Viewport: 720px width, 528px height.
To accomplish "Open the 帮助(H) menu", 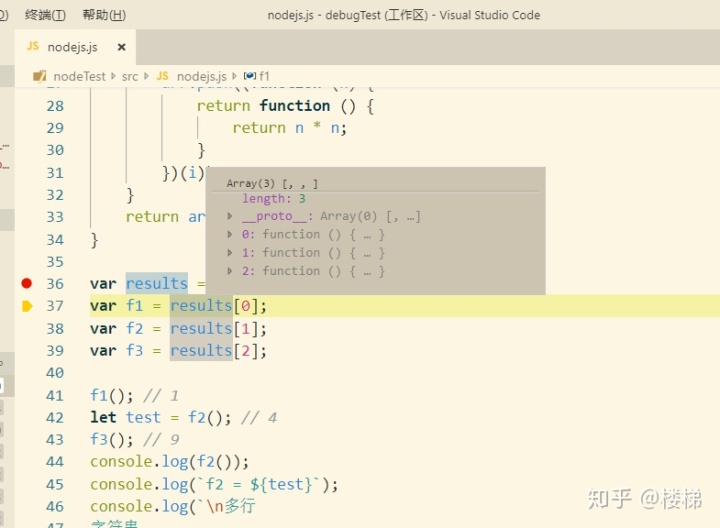I will (x=104, y=15).
